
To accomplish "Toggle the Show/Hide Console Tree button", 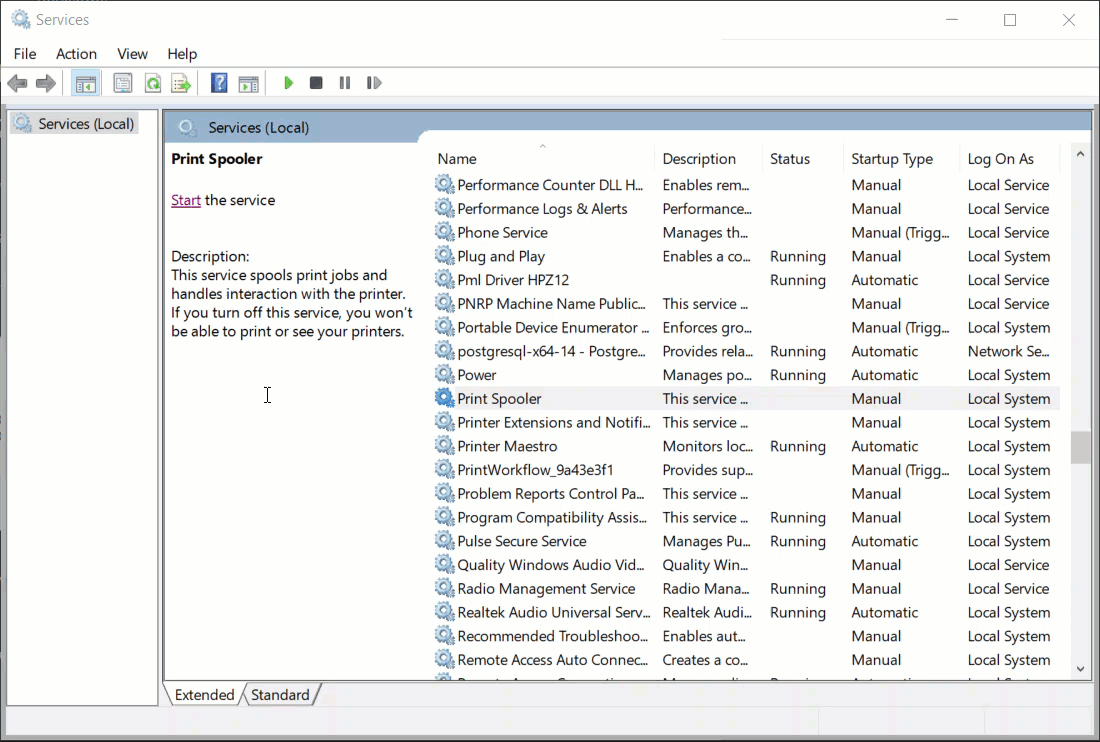I will point(86,83).
